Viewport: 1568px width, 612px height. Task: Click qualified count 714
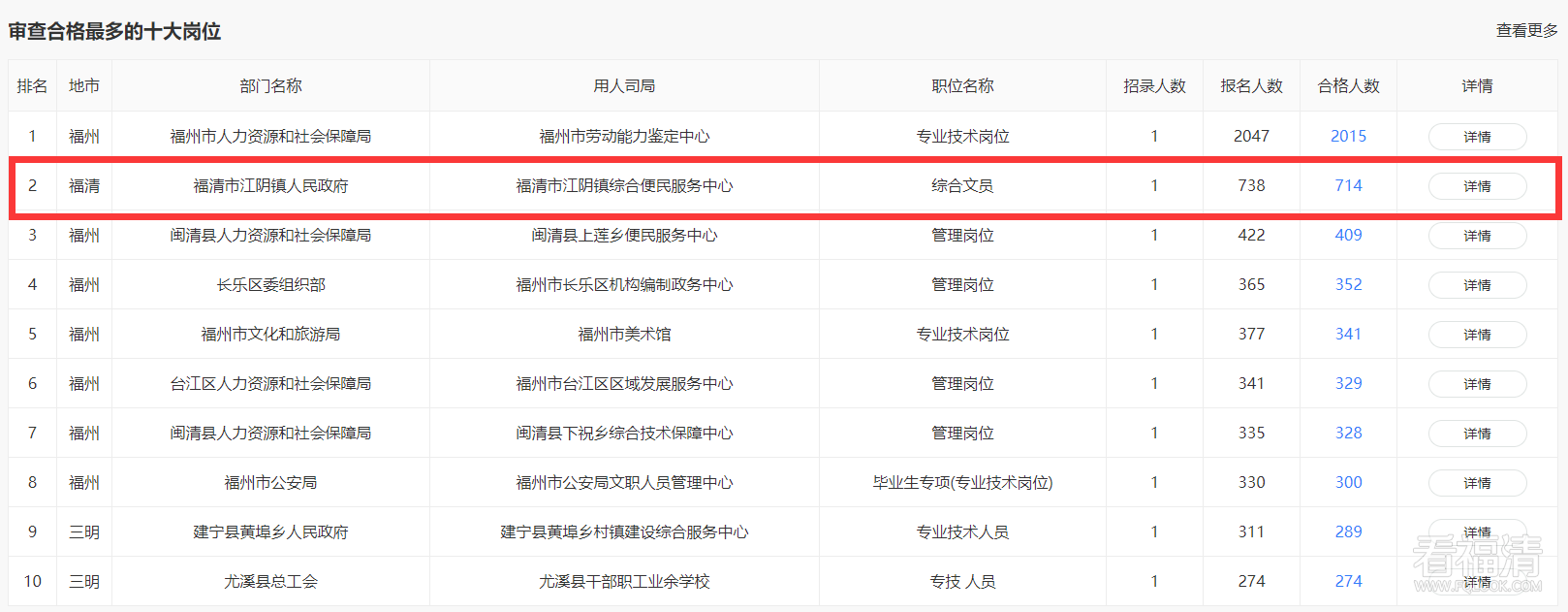point(1348,185)
